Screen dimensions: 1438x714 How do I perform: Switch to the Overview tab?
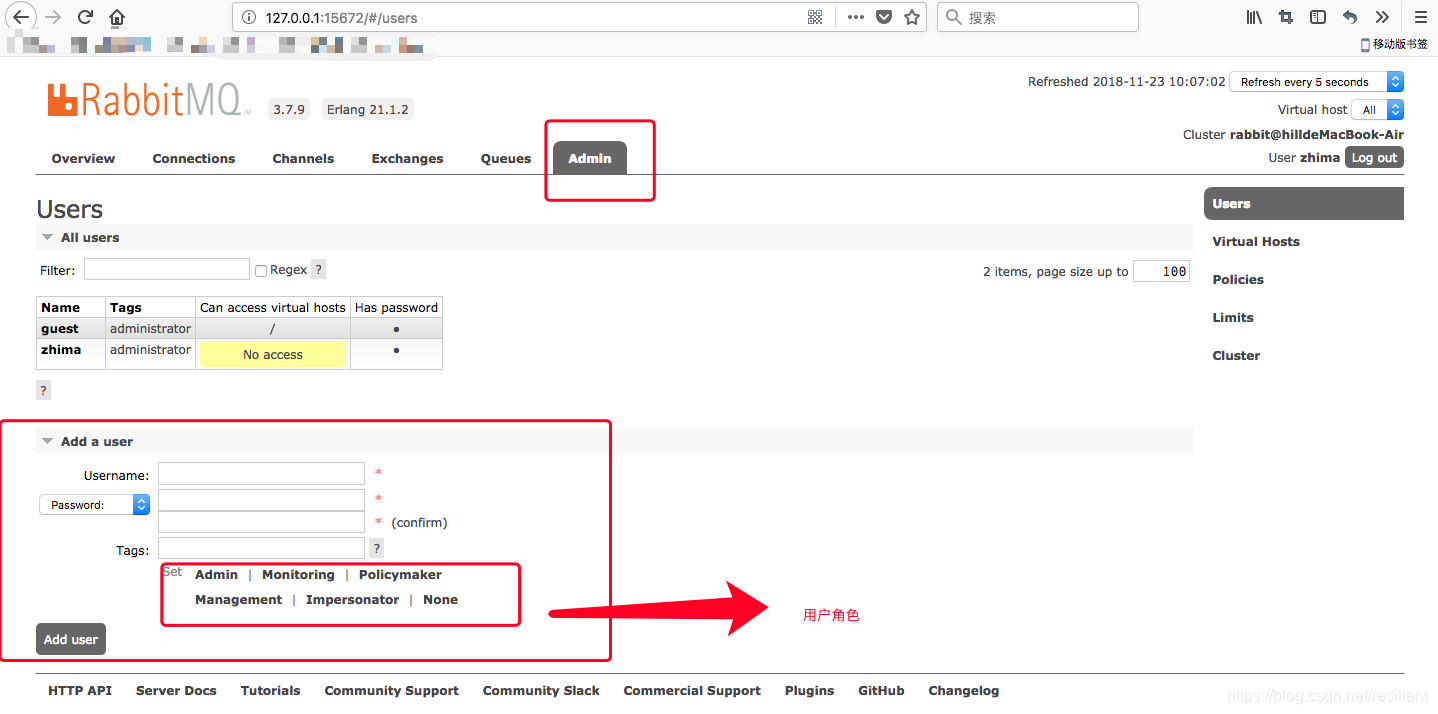point(83,158)
